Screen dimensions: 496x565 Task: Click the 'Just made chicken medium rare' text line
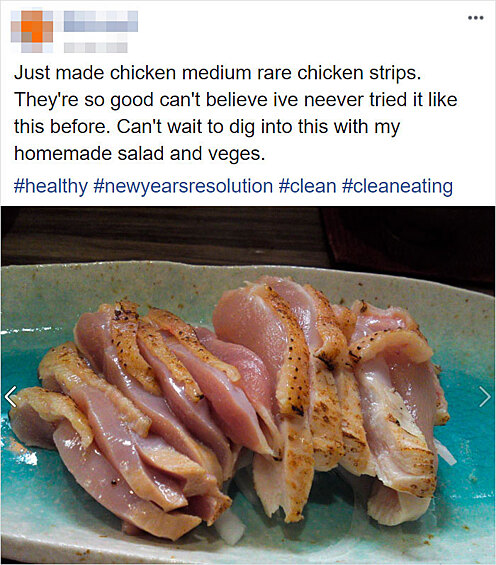click(x=217, y=73)
